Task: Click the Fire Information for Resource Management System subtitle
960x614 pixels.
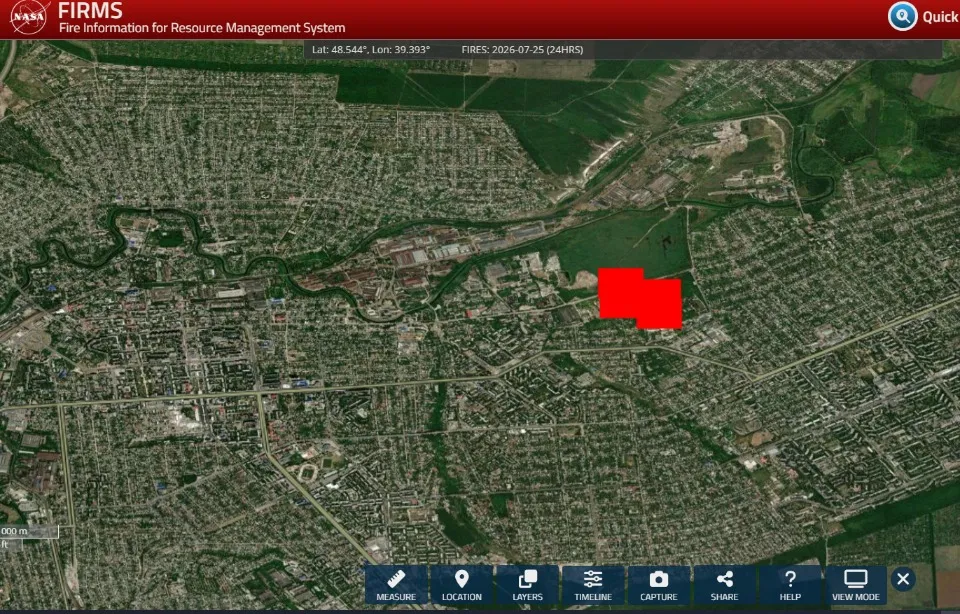Action: click(202, 28)
